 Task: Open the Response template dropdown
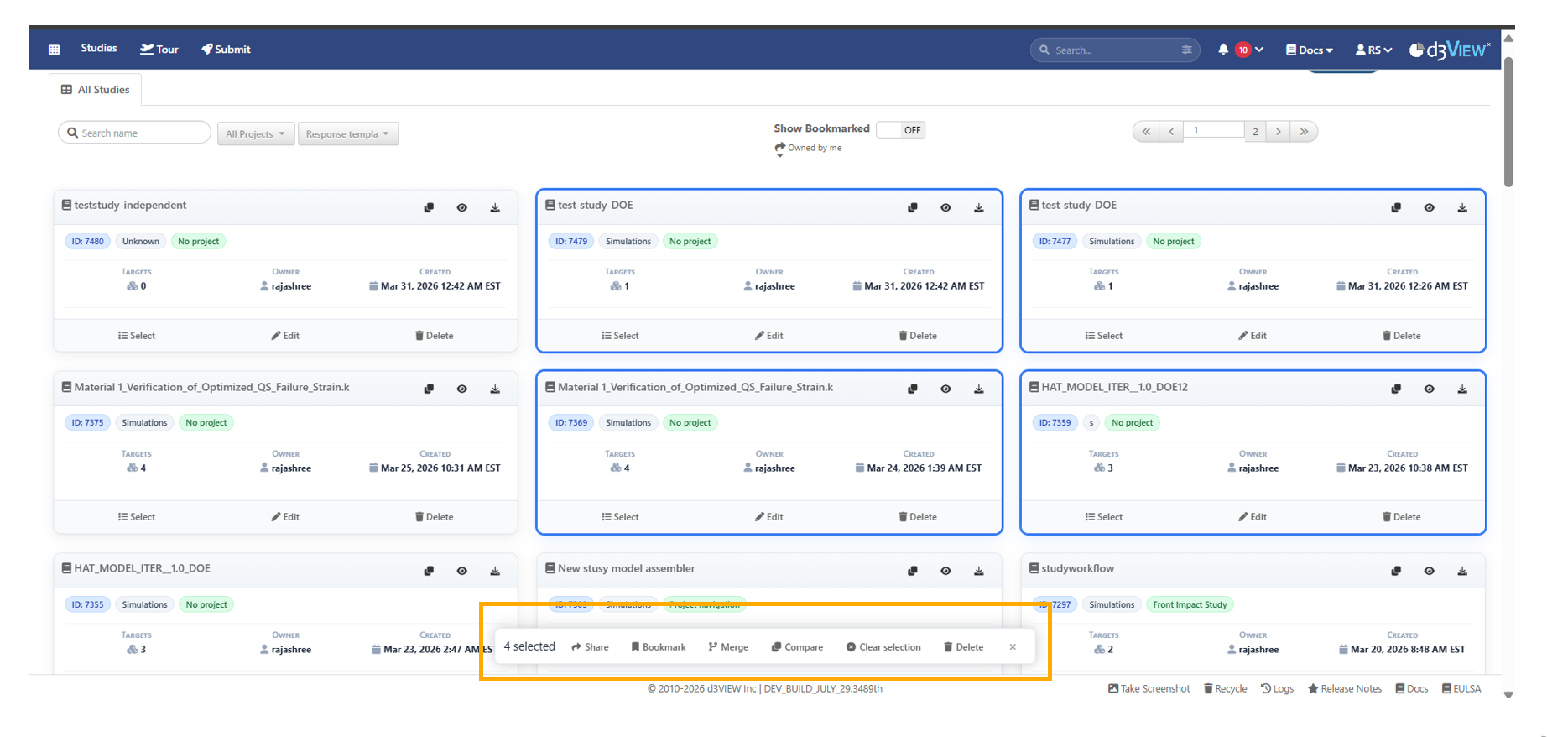tap(347, 134)
